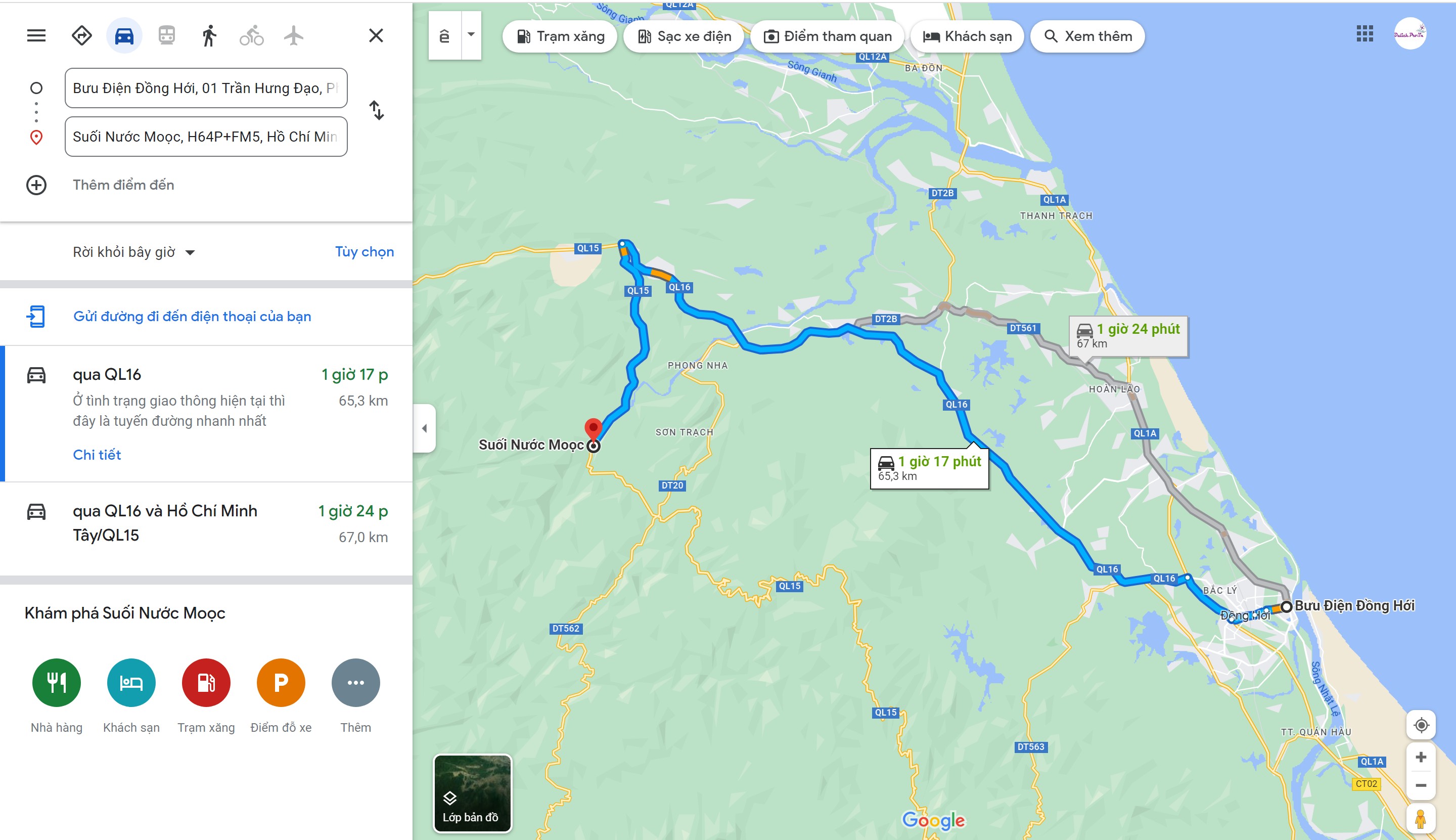Collapse the side panel arrow
The image size is (1456, 840).
click(424, 428)
